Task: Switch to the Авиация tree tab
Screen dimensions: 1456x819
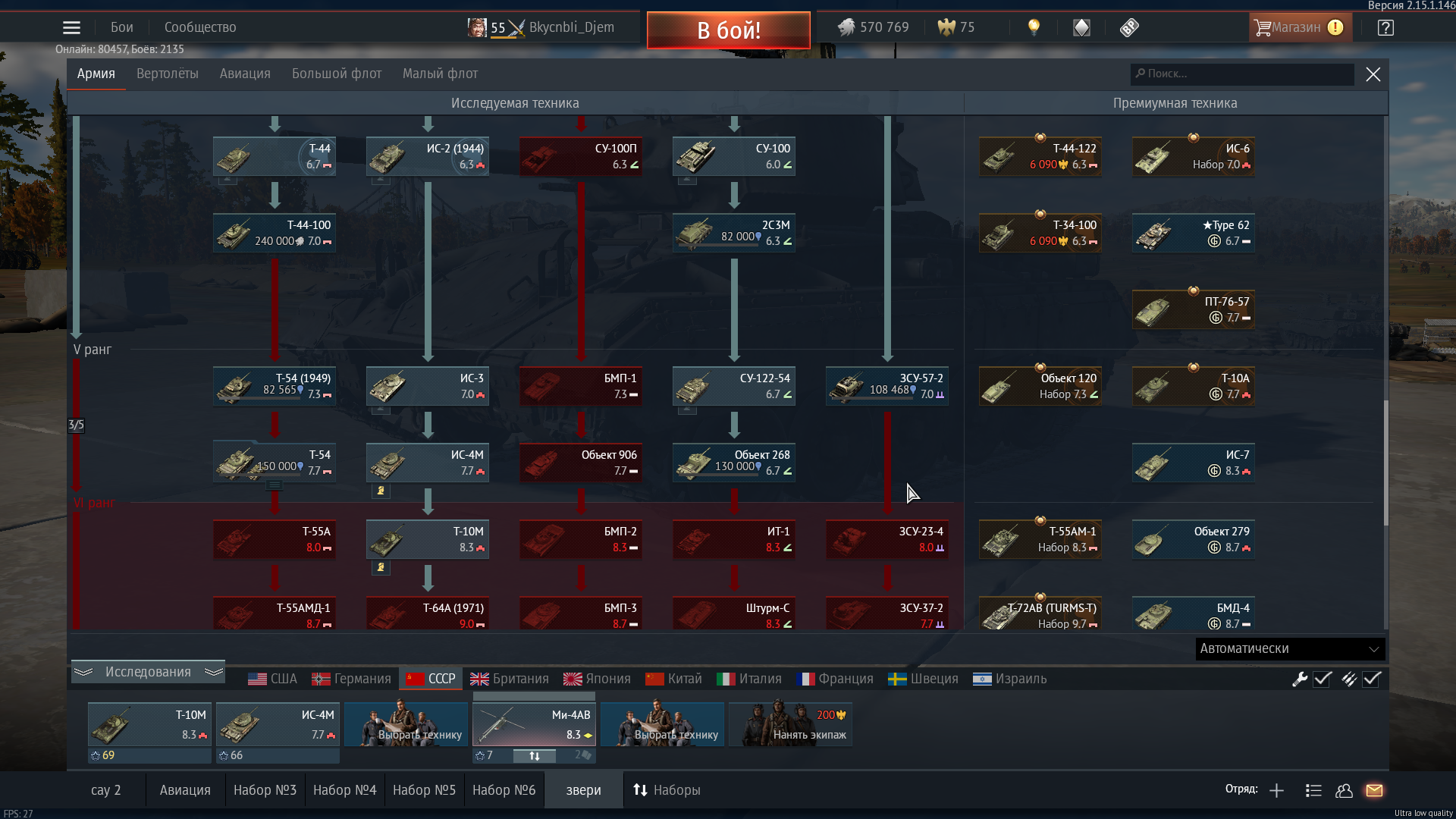Action: 245,74
